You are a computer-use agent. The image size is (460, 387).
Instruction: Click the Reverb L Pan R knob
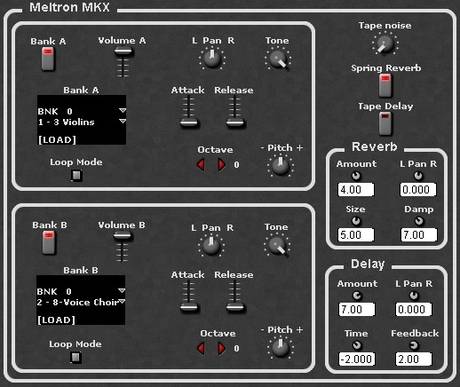pos(418,176)
